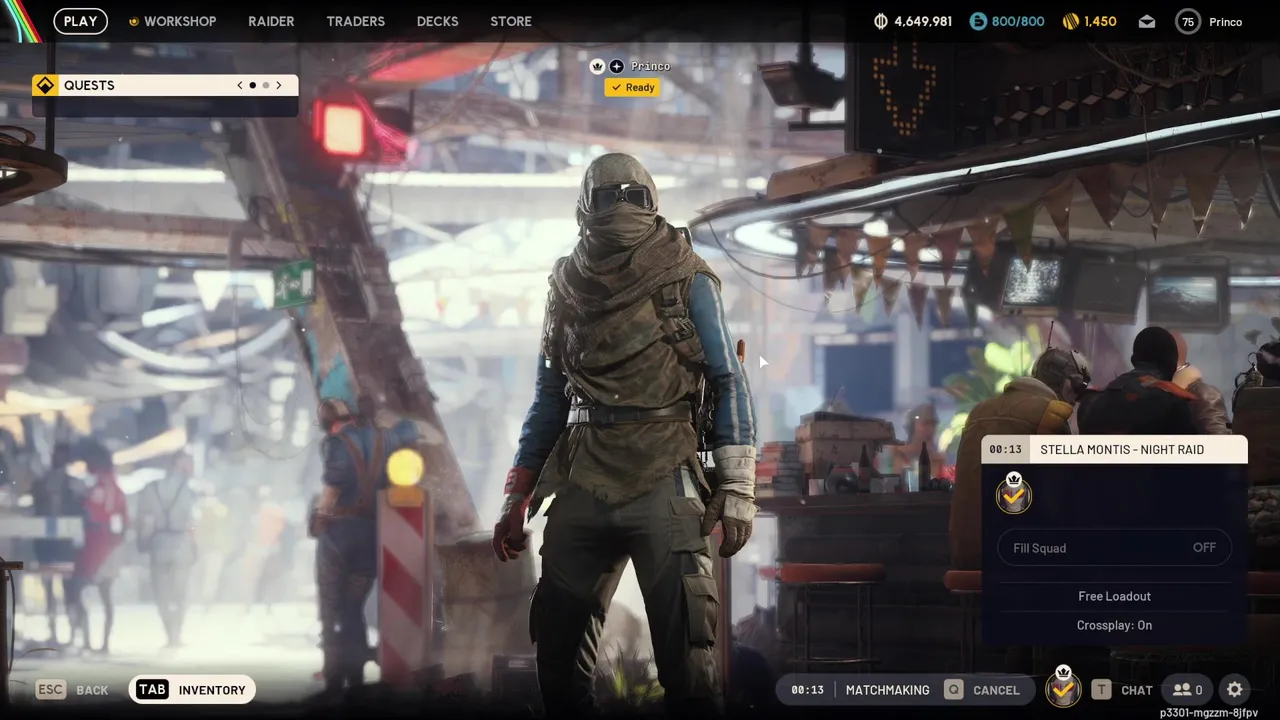Select the Free Loadout option

(x=1114, y=596)
